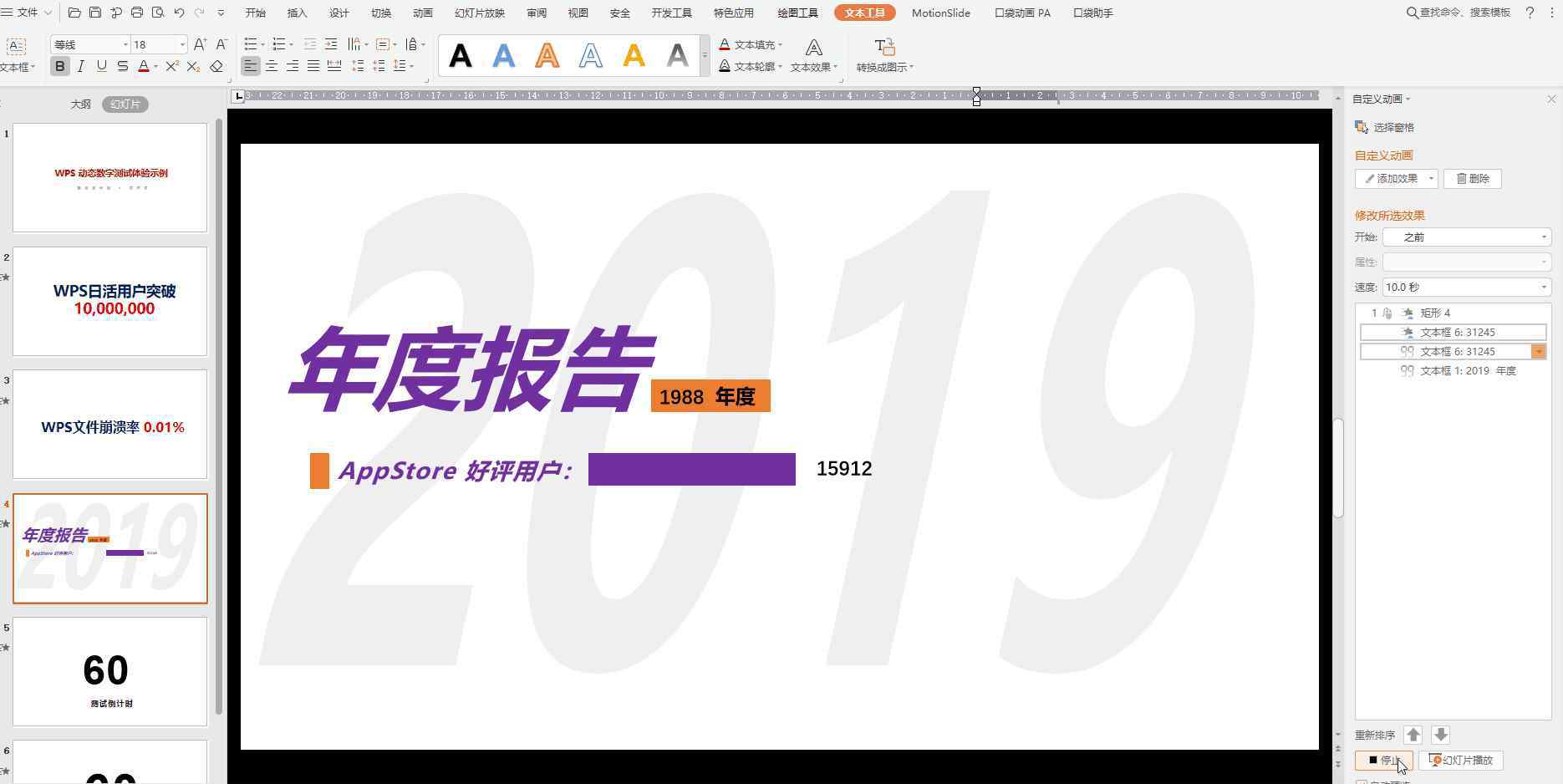Image resolution: width=1563 pixels, height=784 pixels.
Task: Switch to the 插入 ribbon tab
Action: point(297,13)
